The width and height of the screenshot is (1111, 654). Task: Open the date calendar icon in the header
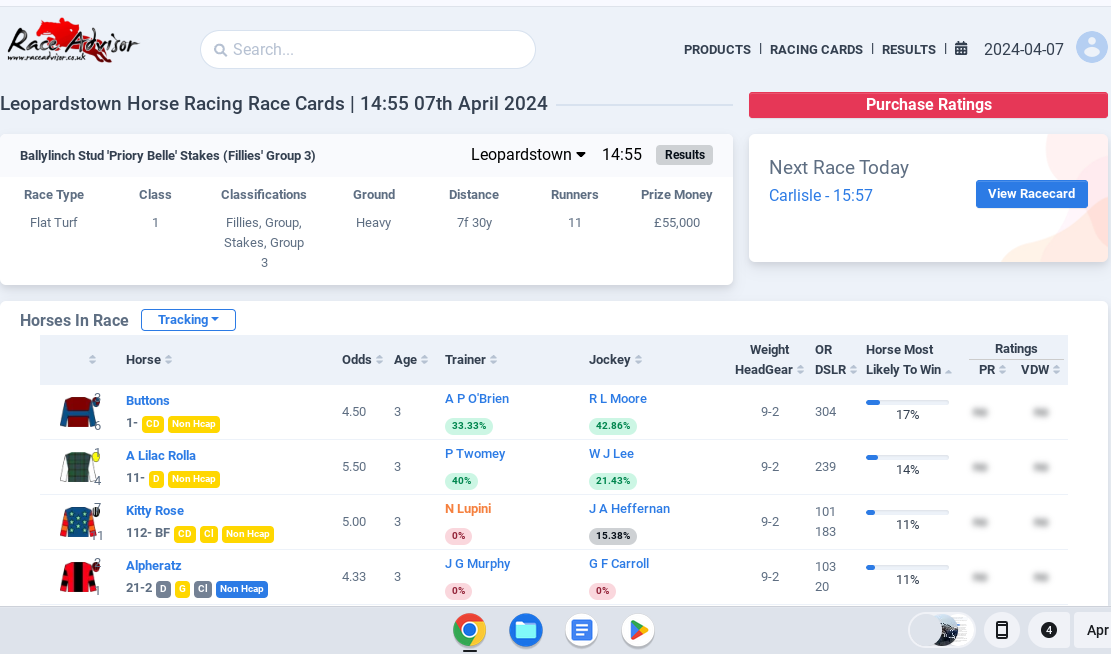(x=961, y=48)
